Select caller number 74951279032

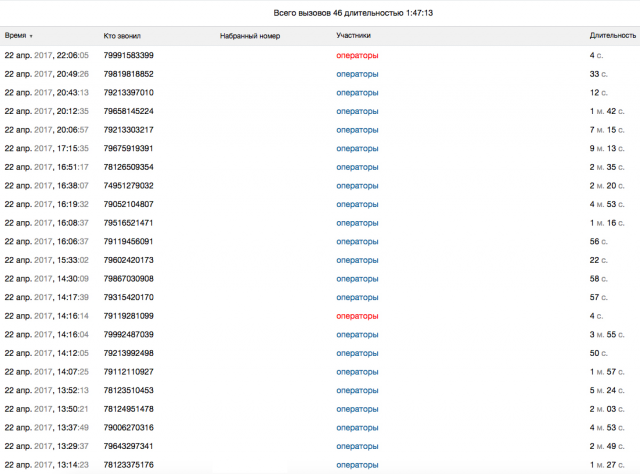(129, 185)
